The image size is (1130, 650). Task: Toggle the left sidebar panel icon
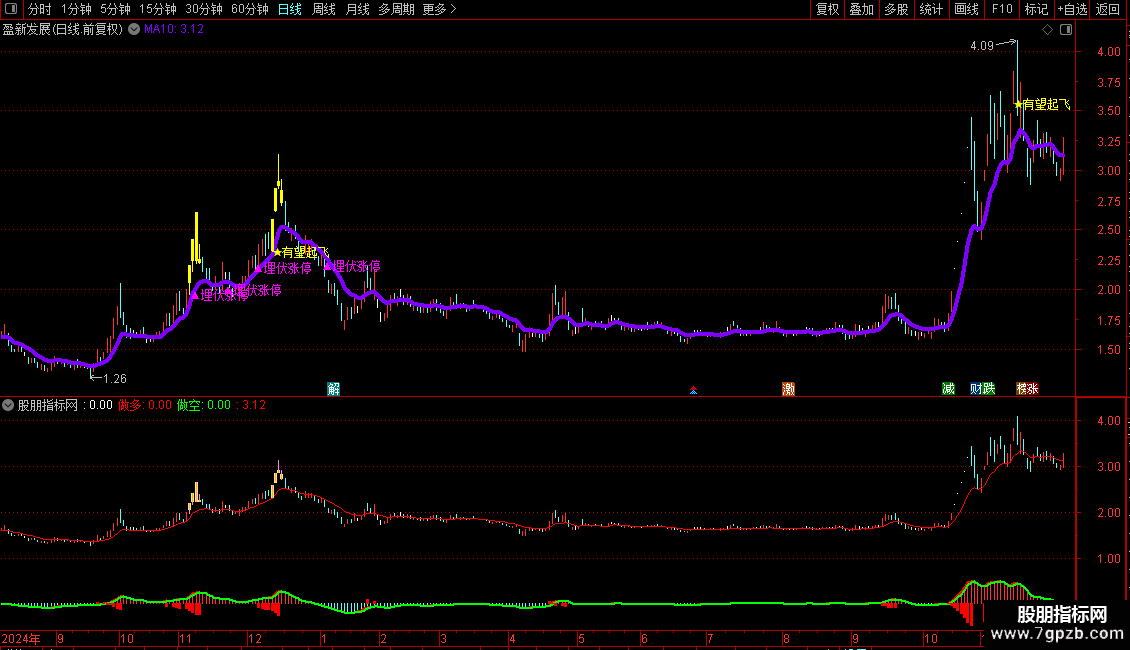[x=11, y=9]
